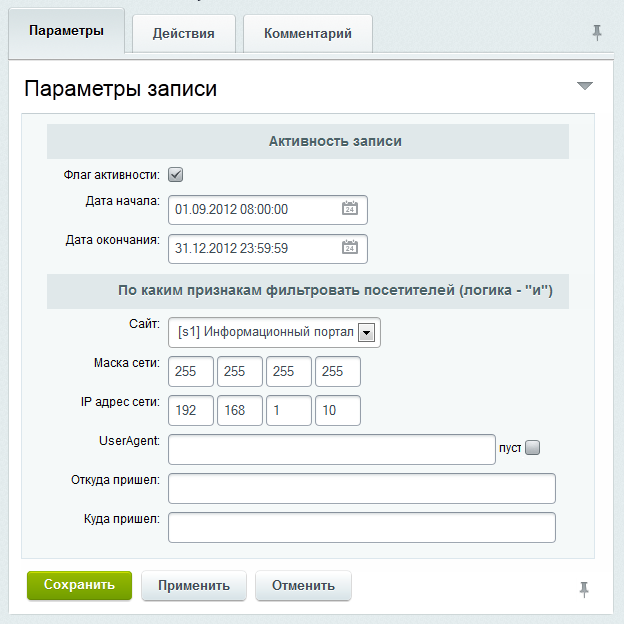Collapse the Параметры записи section arrow
624x624 pixels.
pos(585,87)
